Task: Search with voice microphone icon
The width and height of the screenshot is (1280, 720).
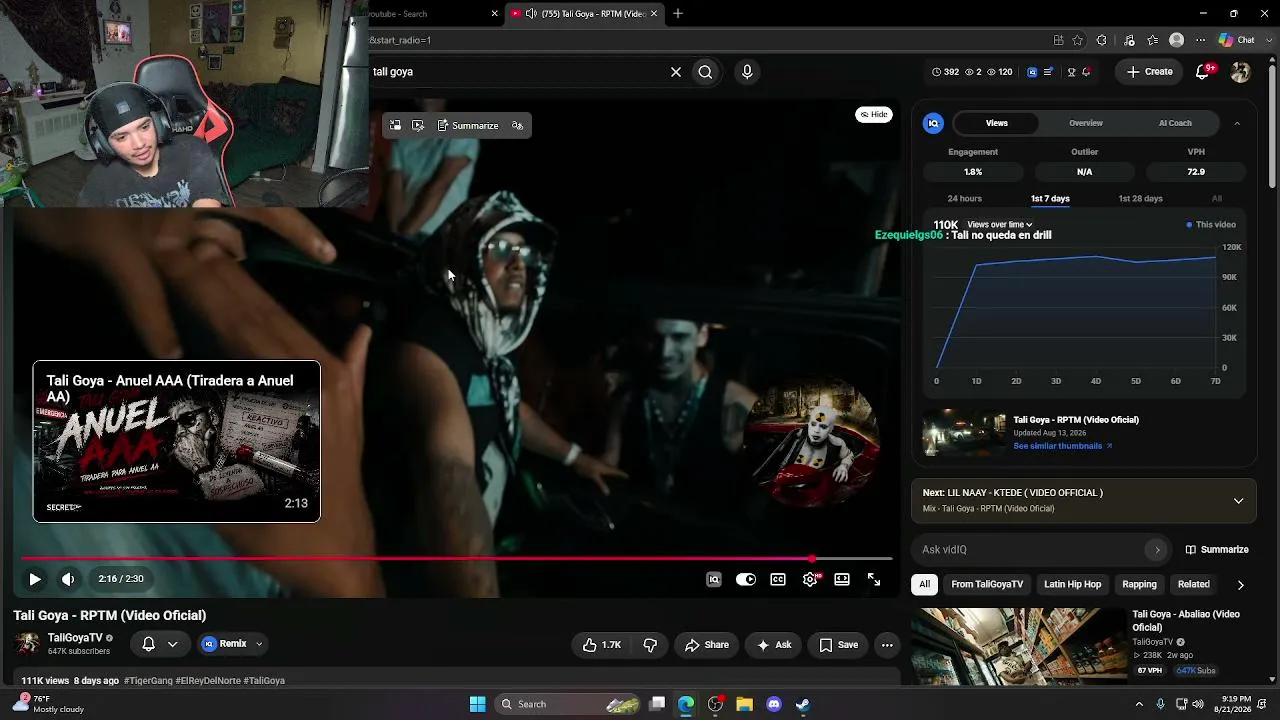Action: tap(747, 72)
